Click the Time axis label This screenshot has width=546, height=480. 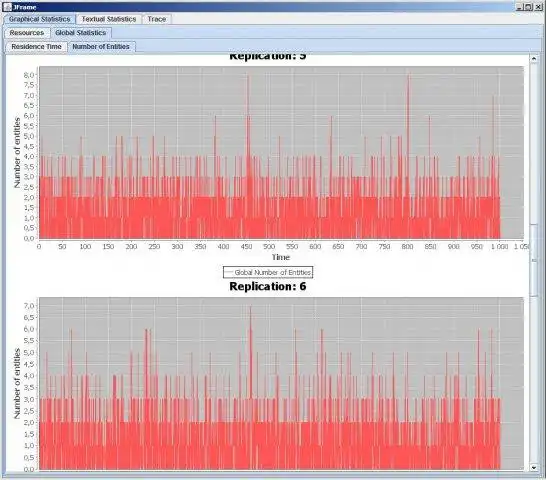click(281, 257)
